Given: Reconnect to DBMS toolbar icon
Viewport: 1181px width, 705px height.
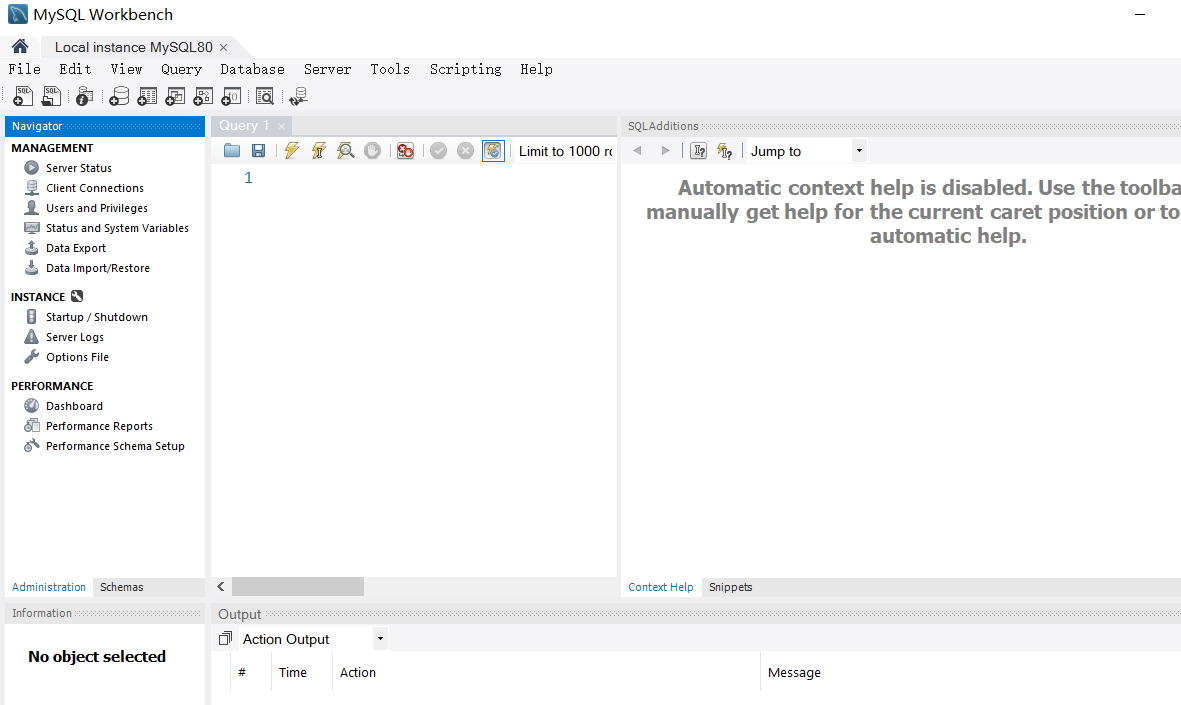Looking at the screenshot, I should click(x=298, y=96).
